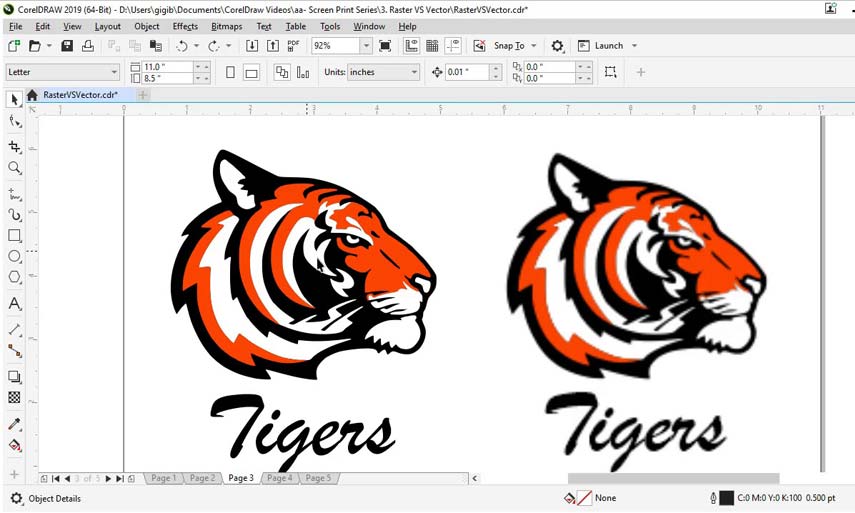Choose the Ellipse tool

14,256
